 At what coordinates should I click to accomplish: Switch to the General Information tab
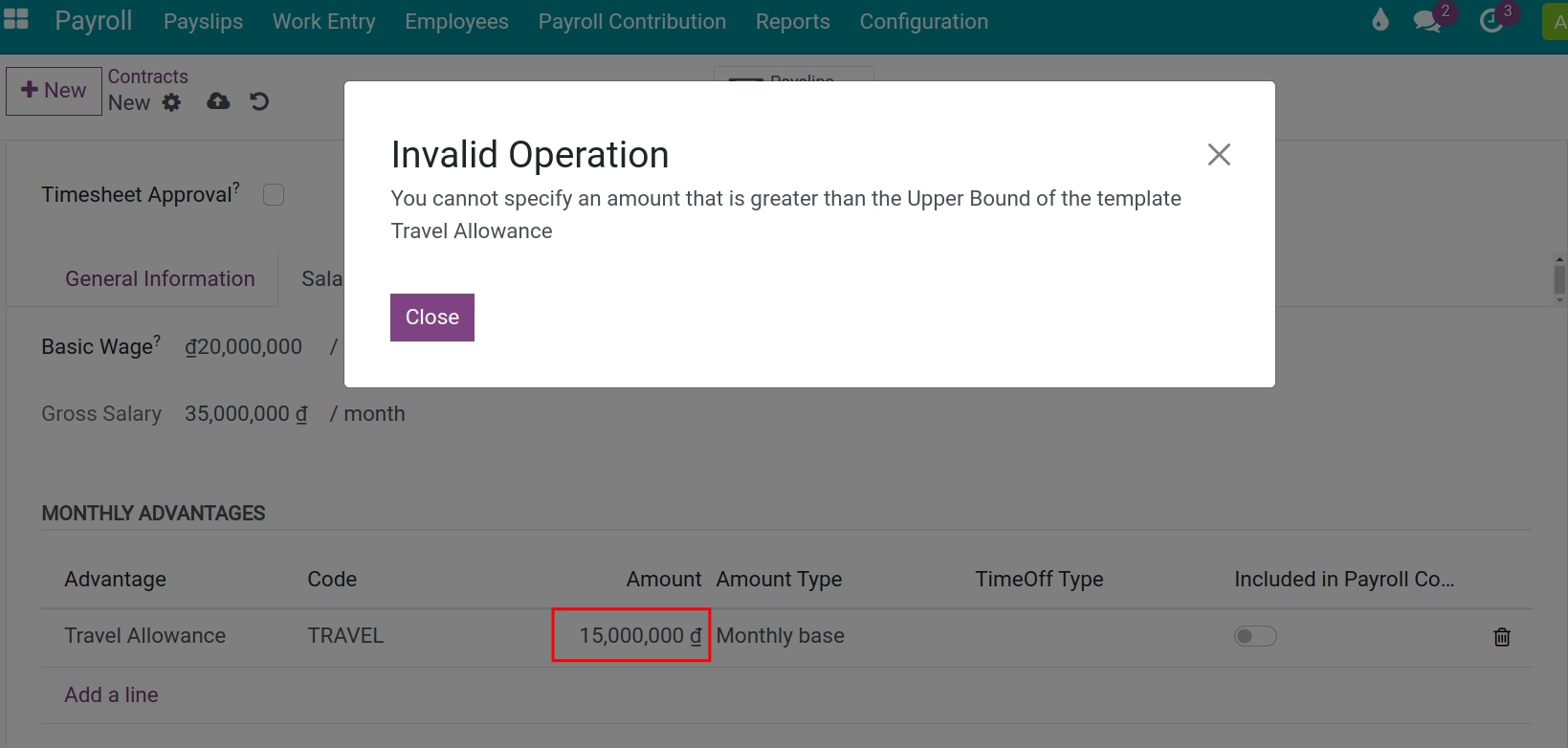pos(160,278)
